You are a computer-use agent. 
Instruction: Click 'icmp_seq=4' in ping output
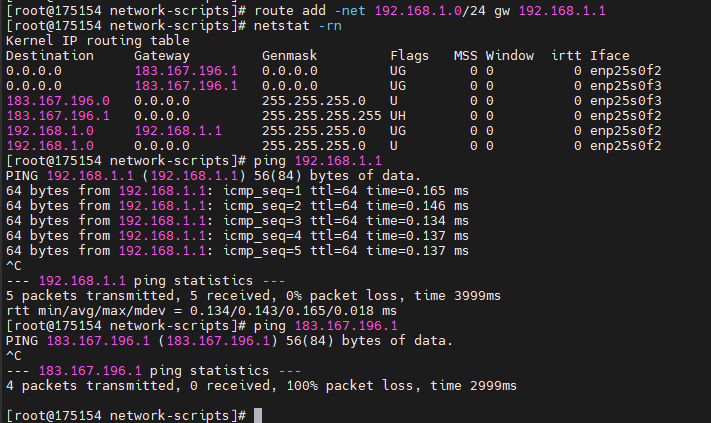click(x=262, y=235)
